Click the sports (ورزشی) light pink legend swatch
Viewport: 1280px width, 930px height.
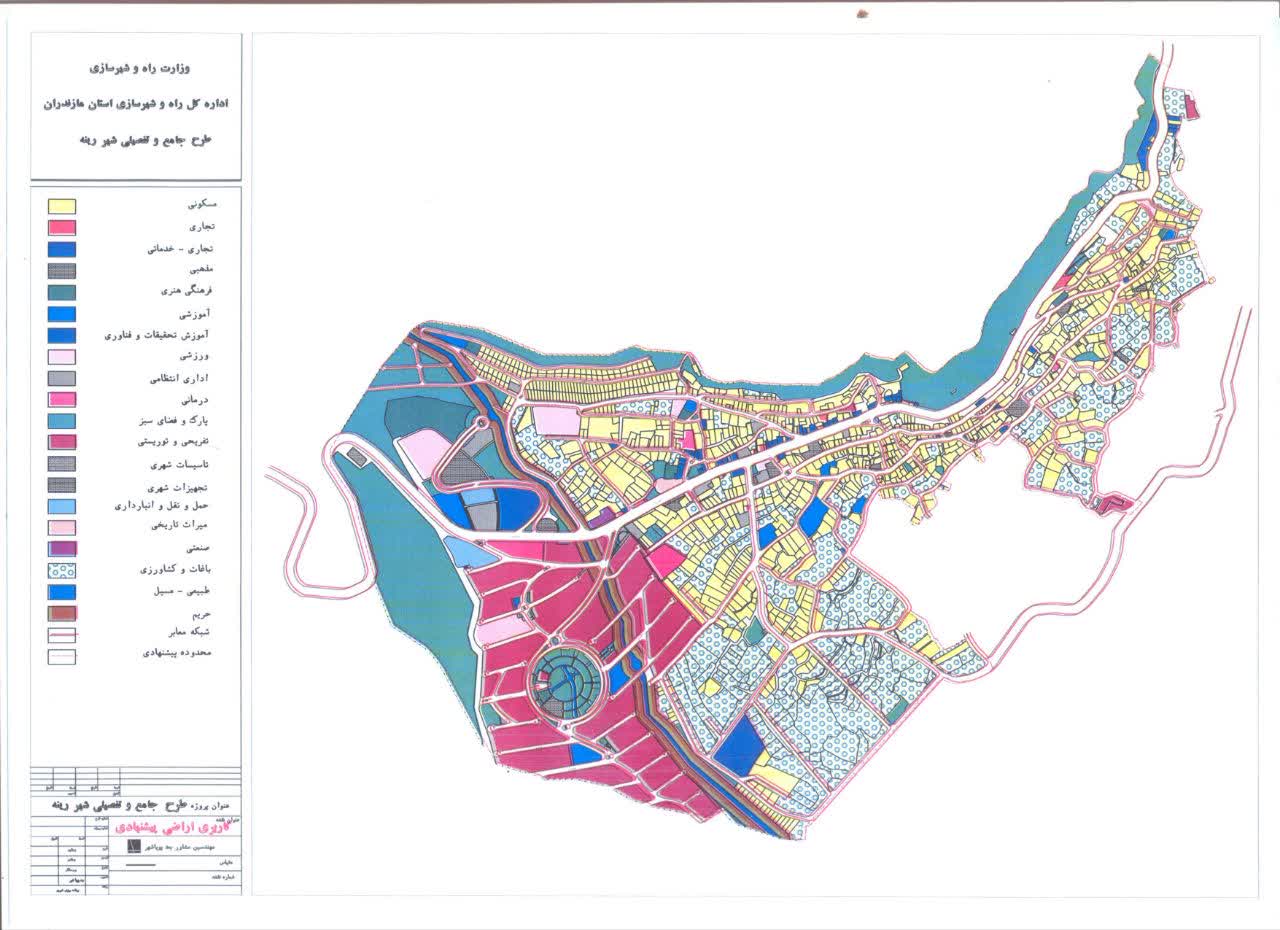[63, 357]
